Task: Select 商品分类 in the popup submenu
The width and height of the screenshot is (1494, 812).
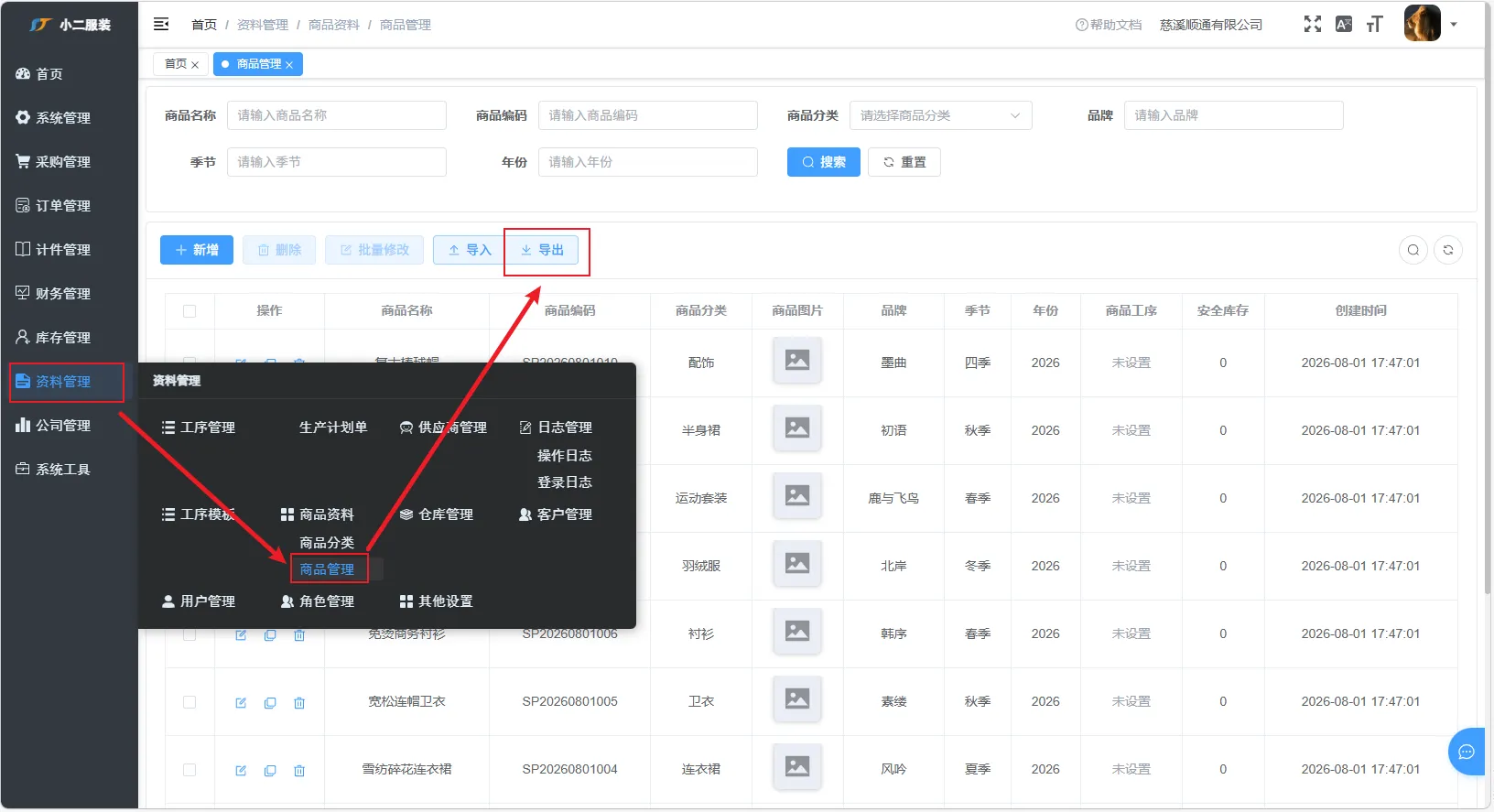Action: (327, 543)
